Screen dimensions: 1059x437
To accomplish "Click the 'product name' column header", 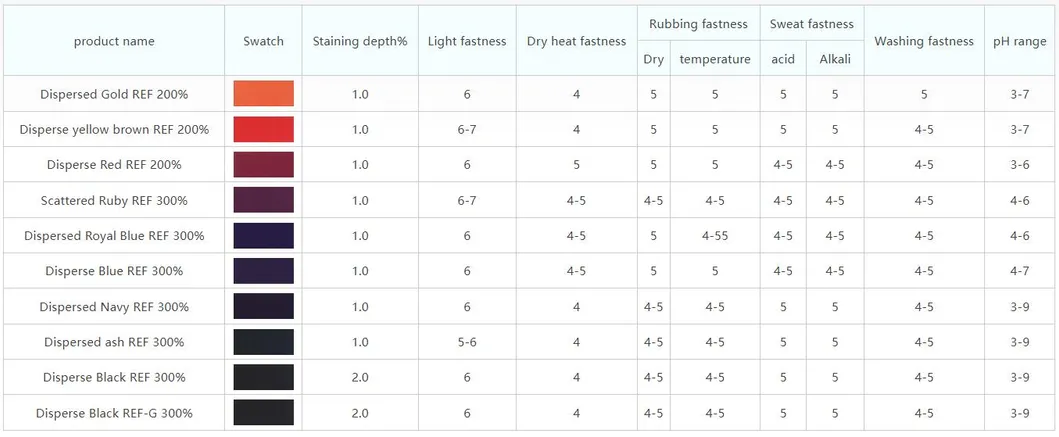I will pyautogui.click(x=114, y=41).
